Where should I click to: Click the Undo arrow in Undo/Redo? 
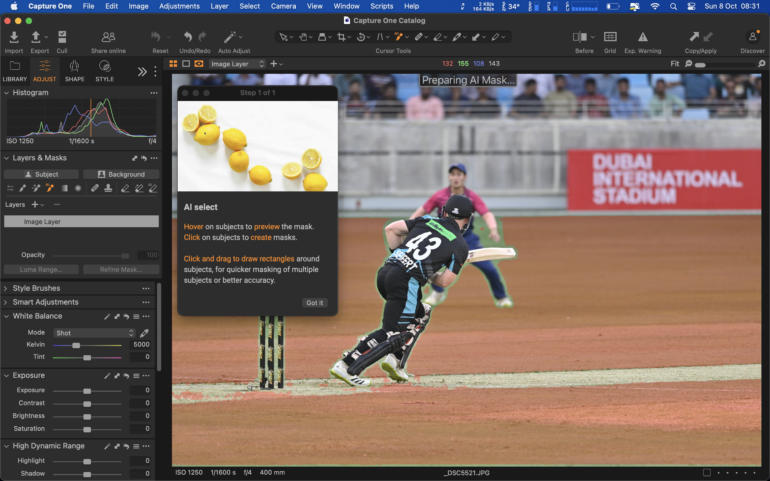188,37
